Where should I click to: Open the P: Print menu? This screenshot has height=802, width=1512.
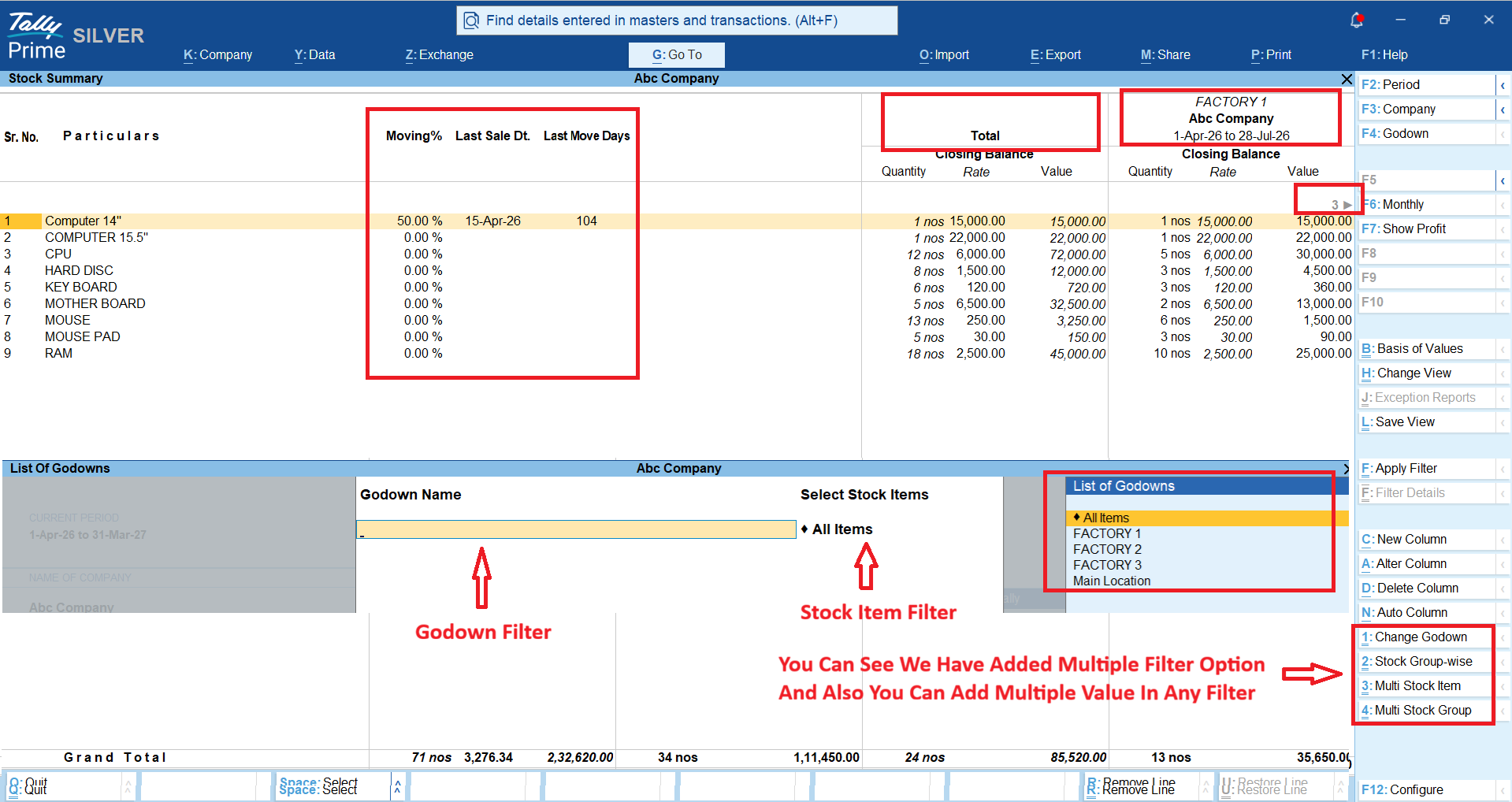pos(1271,55)
